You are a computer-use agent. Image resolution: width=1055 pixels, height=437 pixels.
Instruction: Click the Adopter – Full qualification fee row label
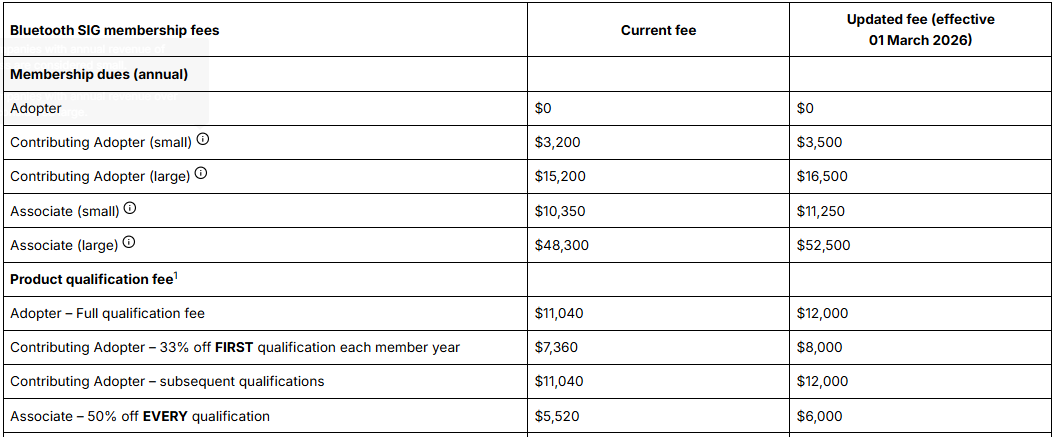point(107,313)
